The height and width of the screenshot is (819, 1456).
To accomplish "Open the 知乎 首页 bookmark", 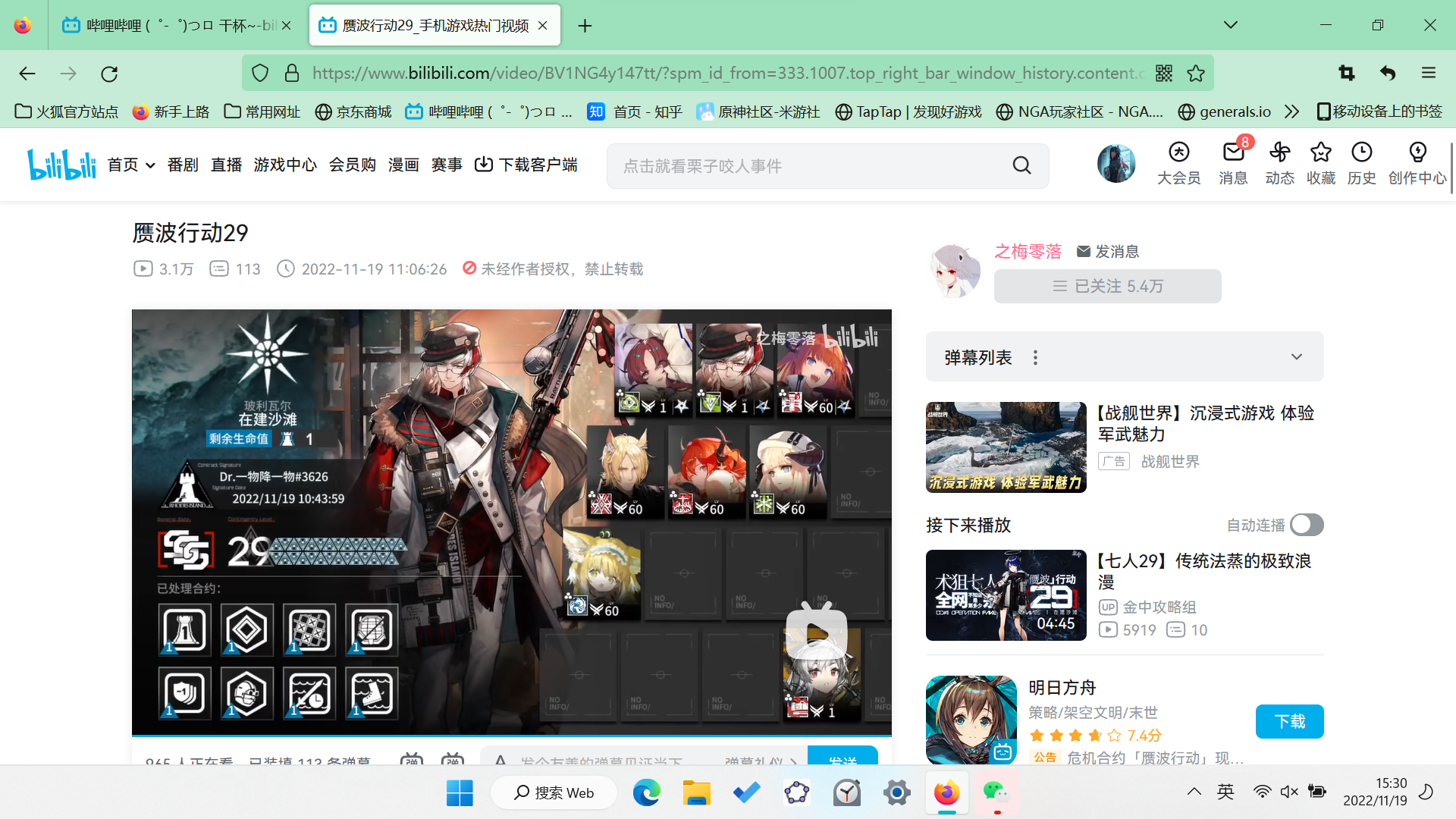I will pyautogui.click(x=635, y=111).
